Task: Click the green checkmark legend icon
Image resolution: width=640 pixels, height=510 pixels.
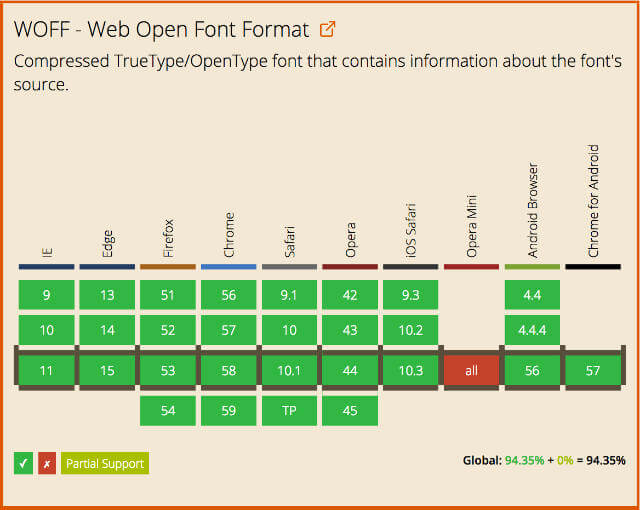Action: [24, 463]
